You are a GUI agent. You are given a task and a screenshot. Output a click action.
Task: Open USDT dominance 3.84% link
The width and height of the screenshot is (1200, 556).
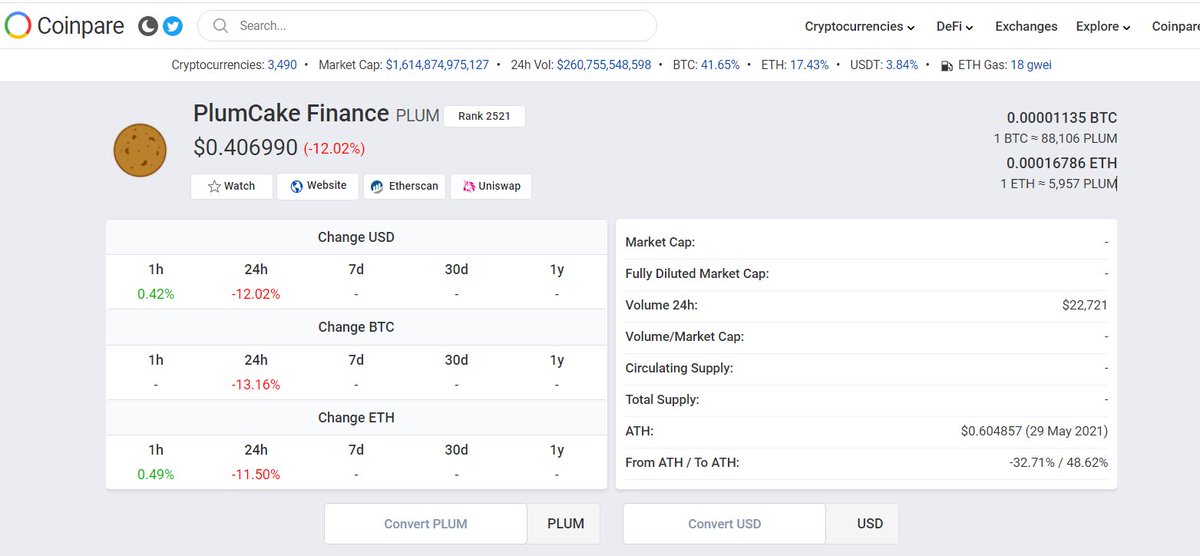click(x=902, y=65)
